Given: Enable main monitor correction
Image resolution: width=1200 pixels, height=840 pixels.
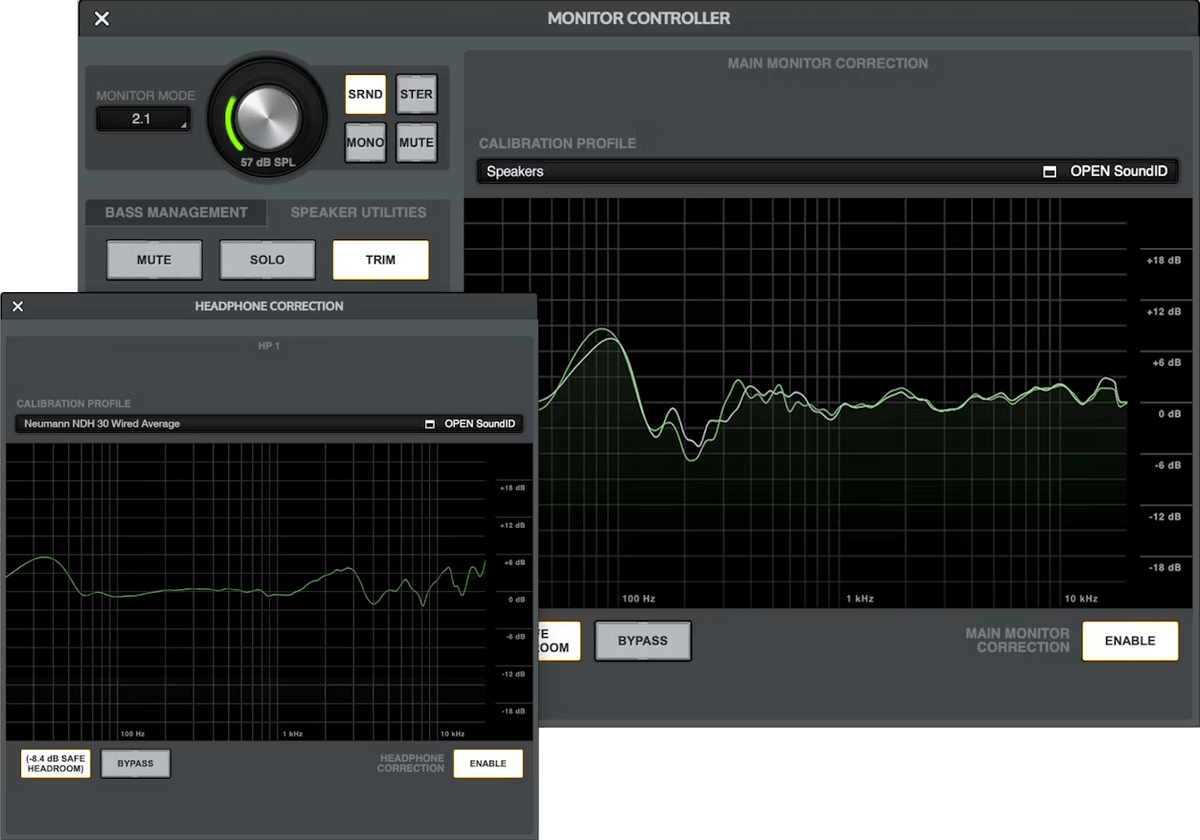Looking at the screenshot, I should [x=1130, y=641].
